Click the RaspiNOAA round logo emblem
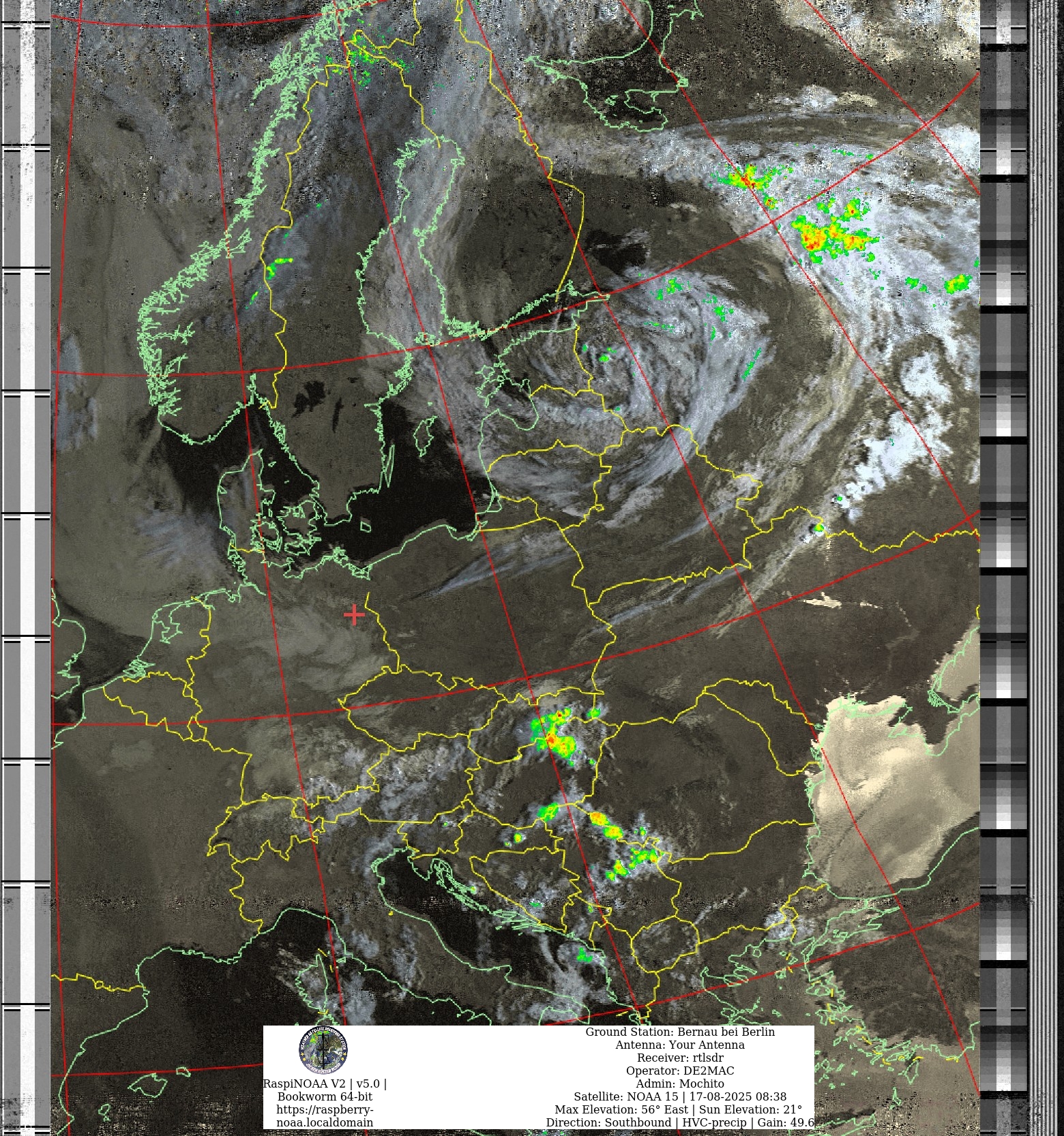The image size is (1064, 1136). pos(323,1051)
